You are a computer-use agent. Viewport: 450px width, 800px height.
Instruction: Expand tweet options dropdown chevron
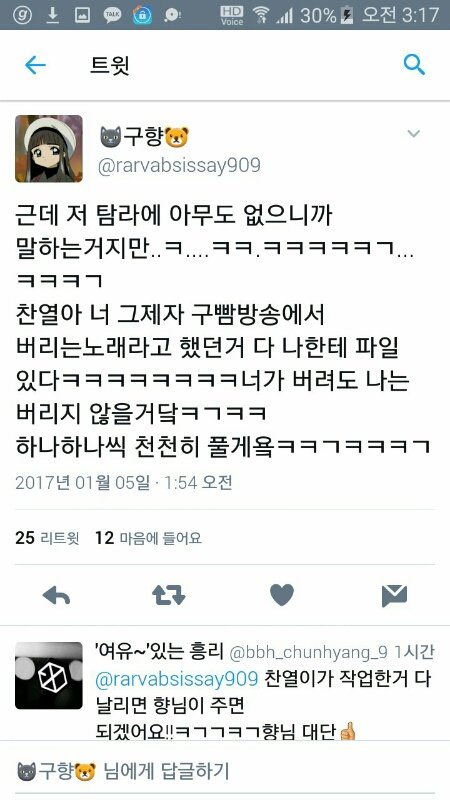coord(413,134)
